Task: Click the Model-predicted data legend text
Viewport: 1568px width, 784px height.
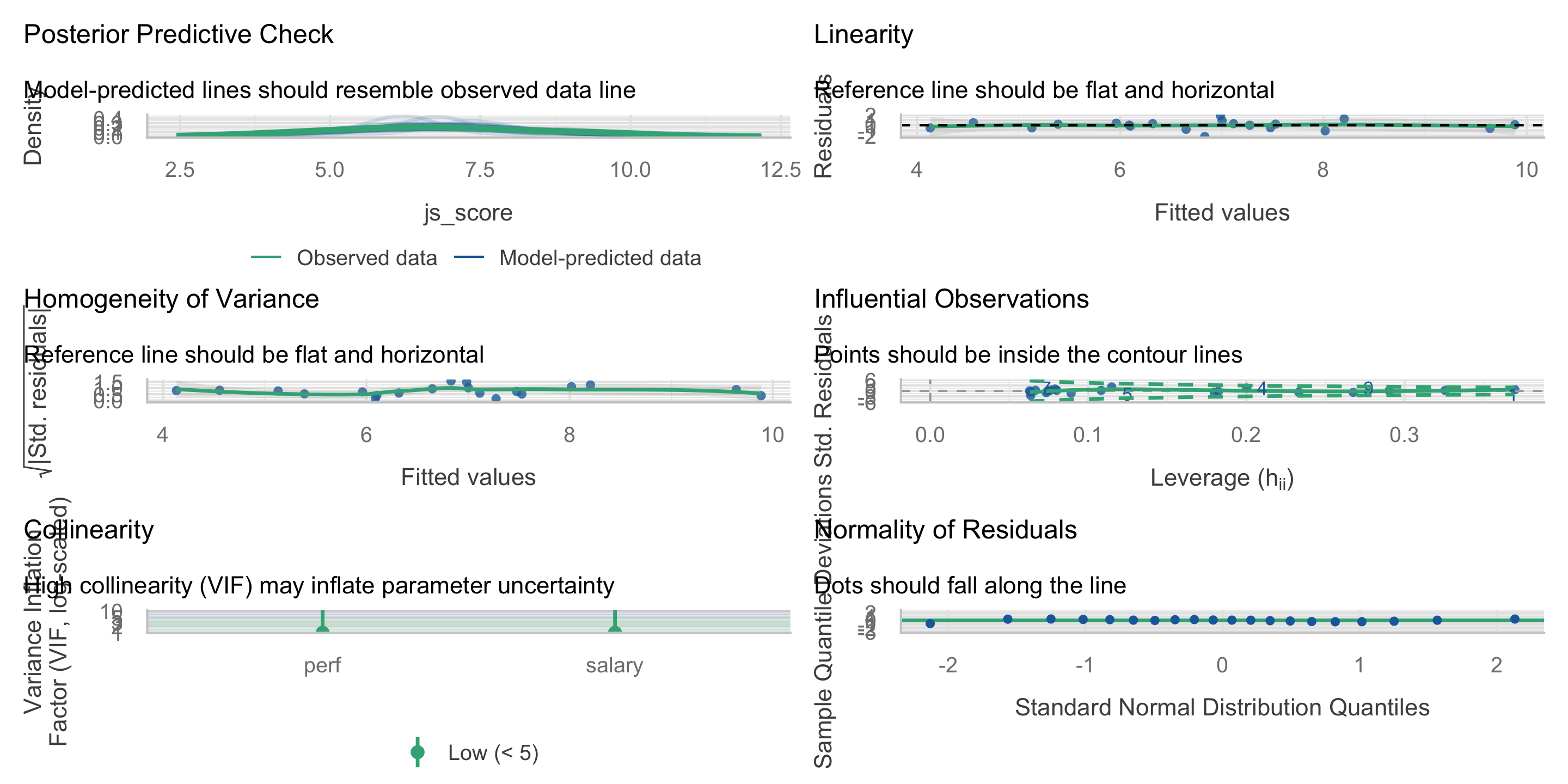Action: click(x=599, y=258)
